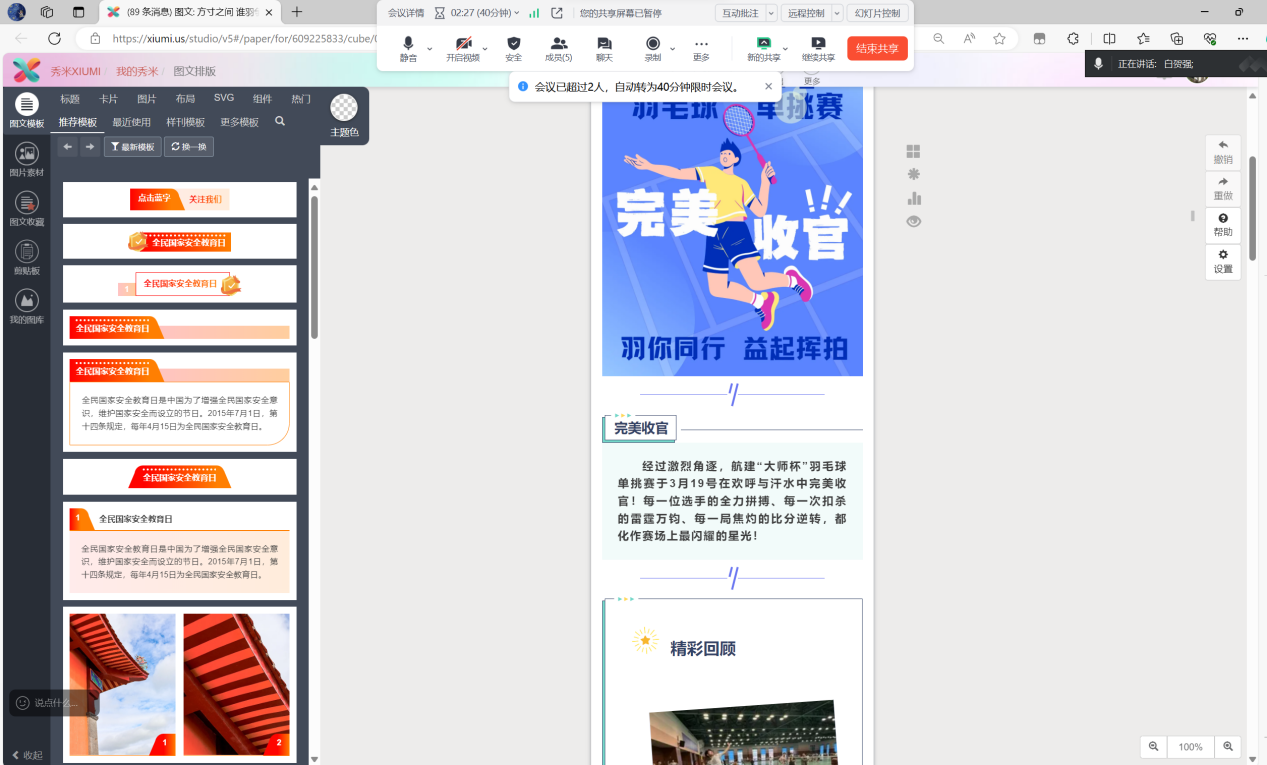Image resolution: width=1267 pixels, height=765 pixels.
Task: Expand the 互动批注 dropdown arrow
Action: [x=771, y=13]
